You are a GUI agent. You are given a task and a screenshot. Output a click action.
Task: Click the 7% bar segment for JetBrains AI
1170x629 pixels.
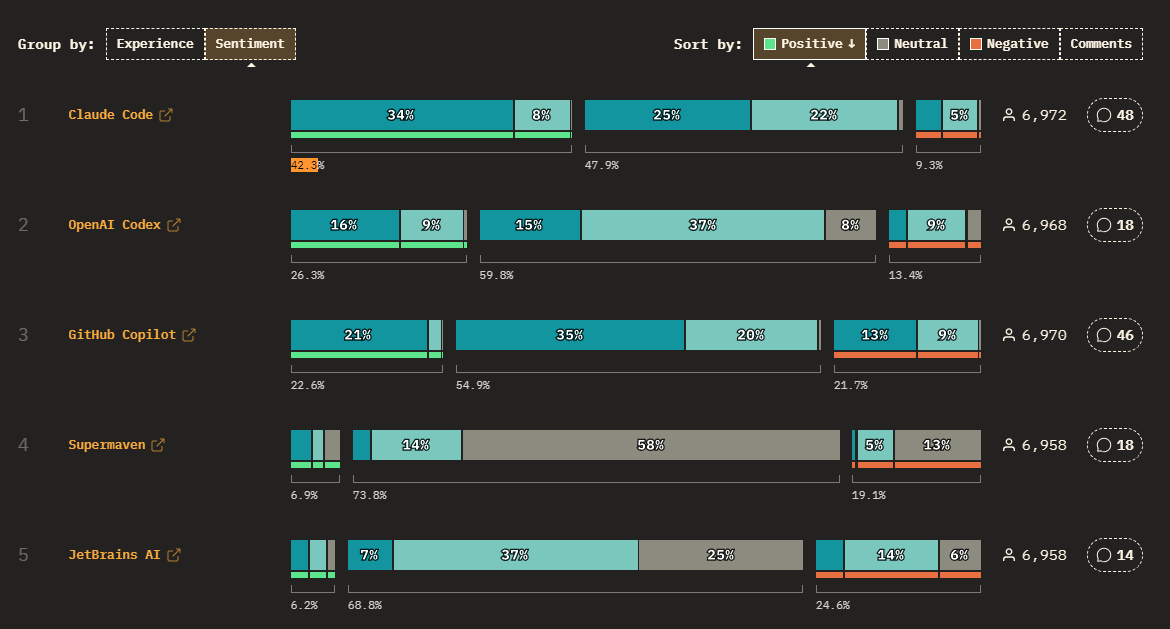click(370, 555)
